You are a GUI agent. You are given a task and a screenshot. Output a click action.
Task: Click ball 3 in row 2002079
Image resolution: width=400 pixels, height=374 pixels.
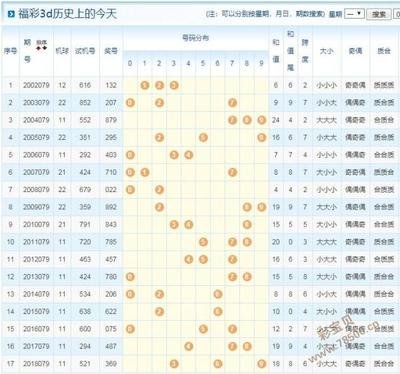(174, 85)
